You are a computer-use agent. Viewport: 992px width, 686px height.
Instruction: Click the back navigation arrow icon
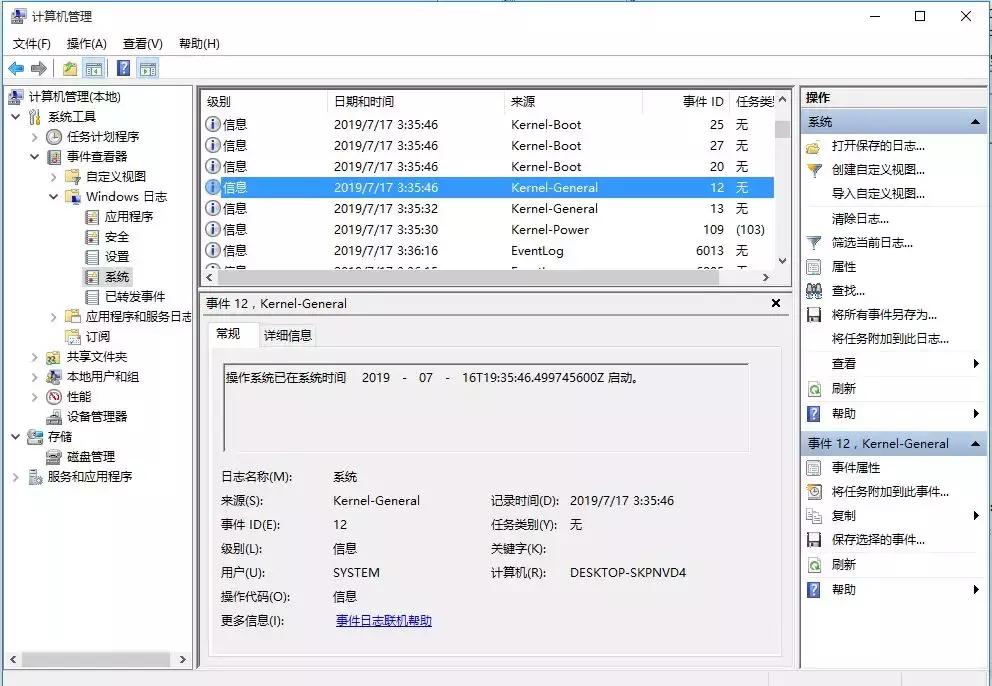point(18,68)
